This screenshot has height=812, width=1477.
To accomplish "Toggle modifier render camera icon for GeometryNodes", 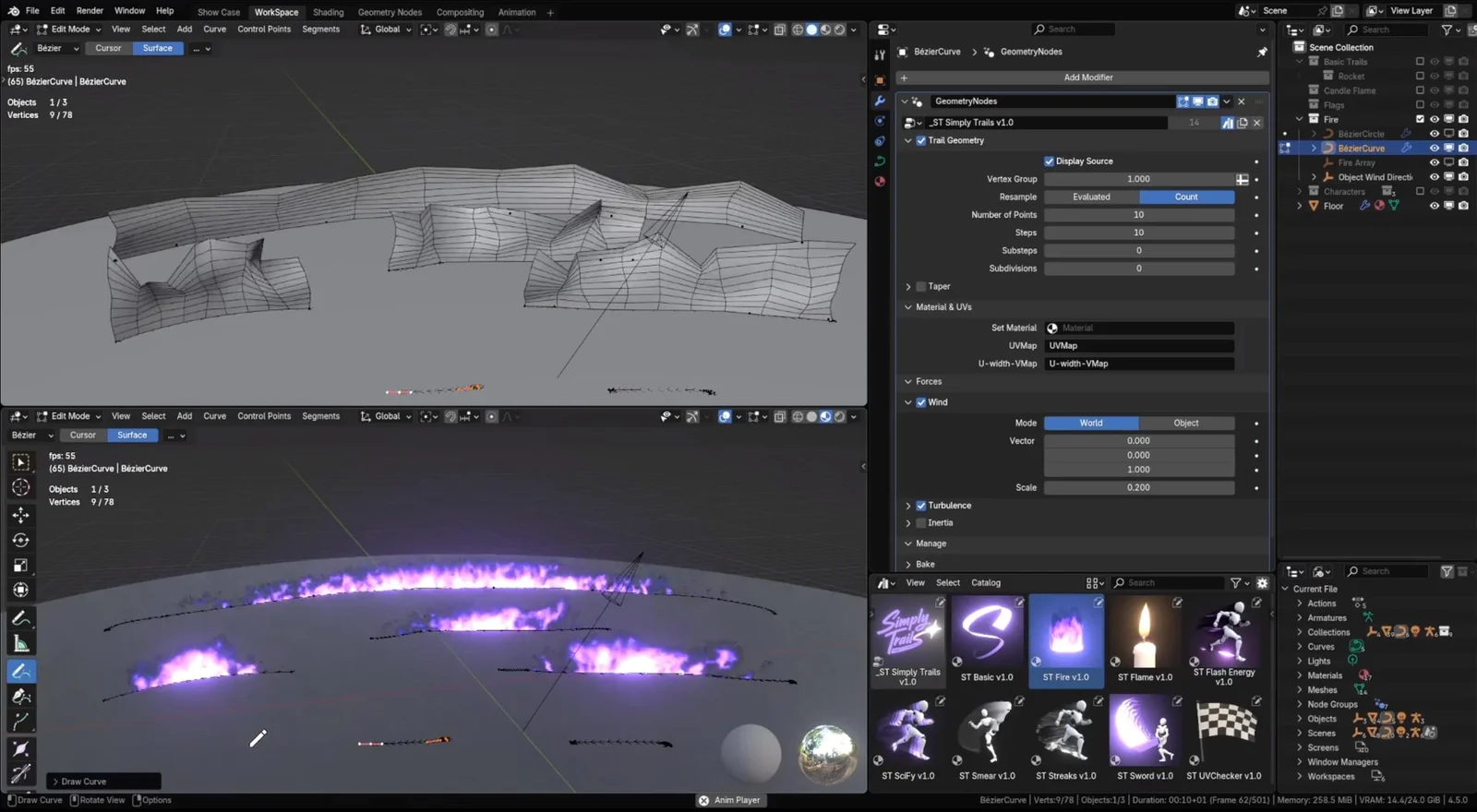I will click(1212, 101).
